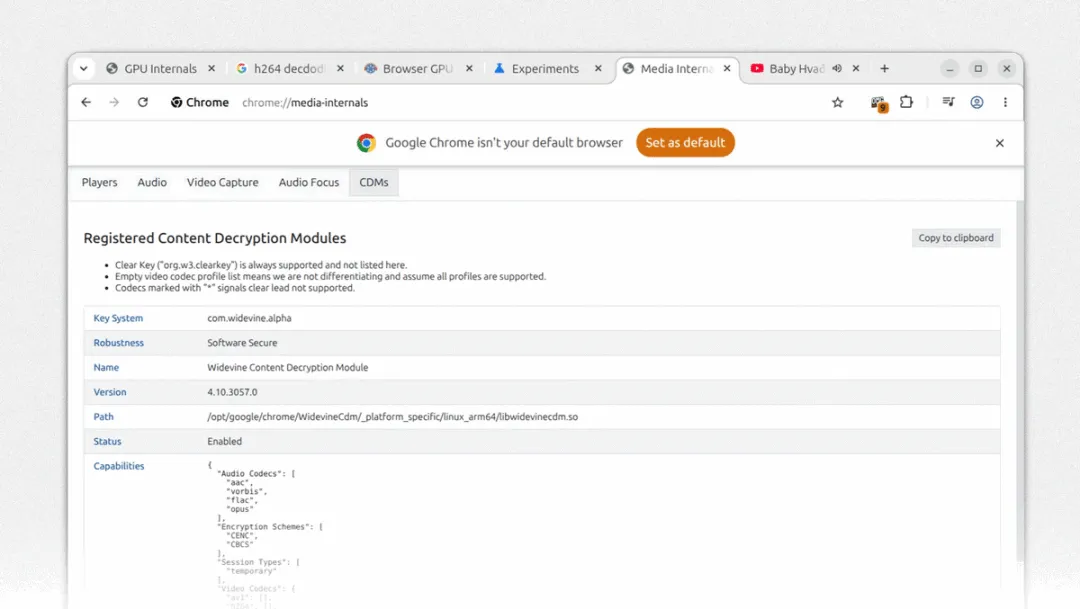This screenshot has width=1080, height=609.
Task: Select the Key System label
Action: [x=118, y=318]
